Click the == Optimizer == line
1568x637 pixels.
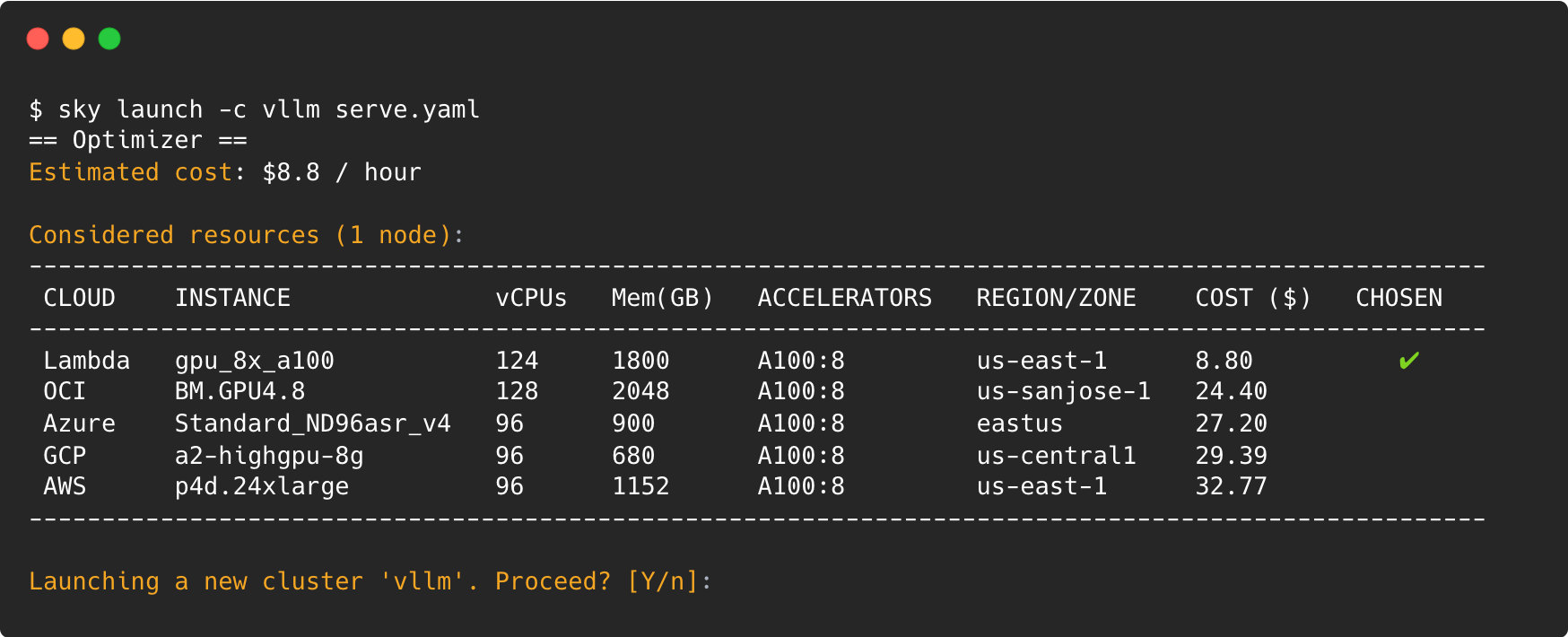[x=138, y=140]
